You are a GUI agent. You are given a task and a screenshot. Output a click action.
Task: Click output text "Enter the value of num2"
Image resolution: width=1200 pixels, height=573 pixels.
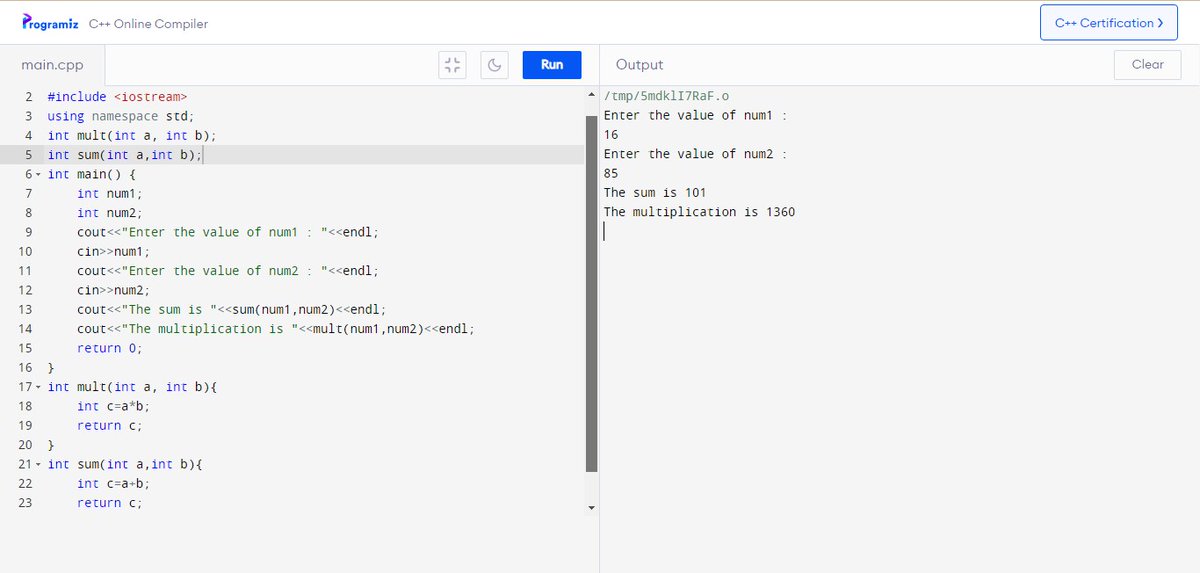coord(696,154)
